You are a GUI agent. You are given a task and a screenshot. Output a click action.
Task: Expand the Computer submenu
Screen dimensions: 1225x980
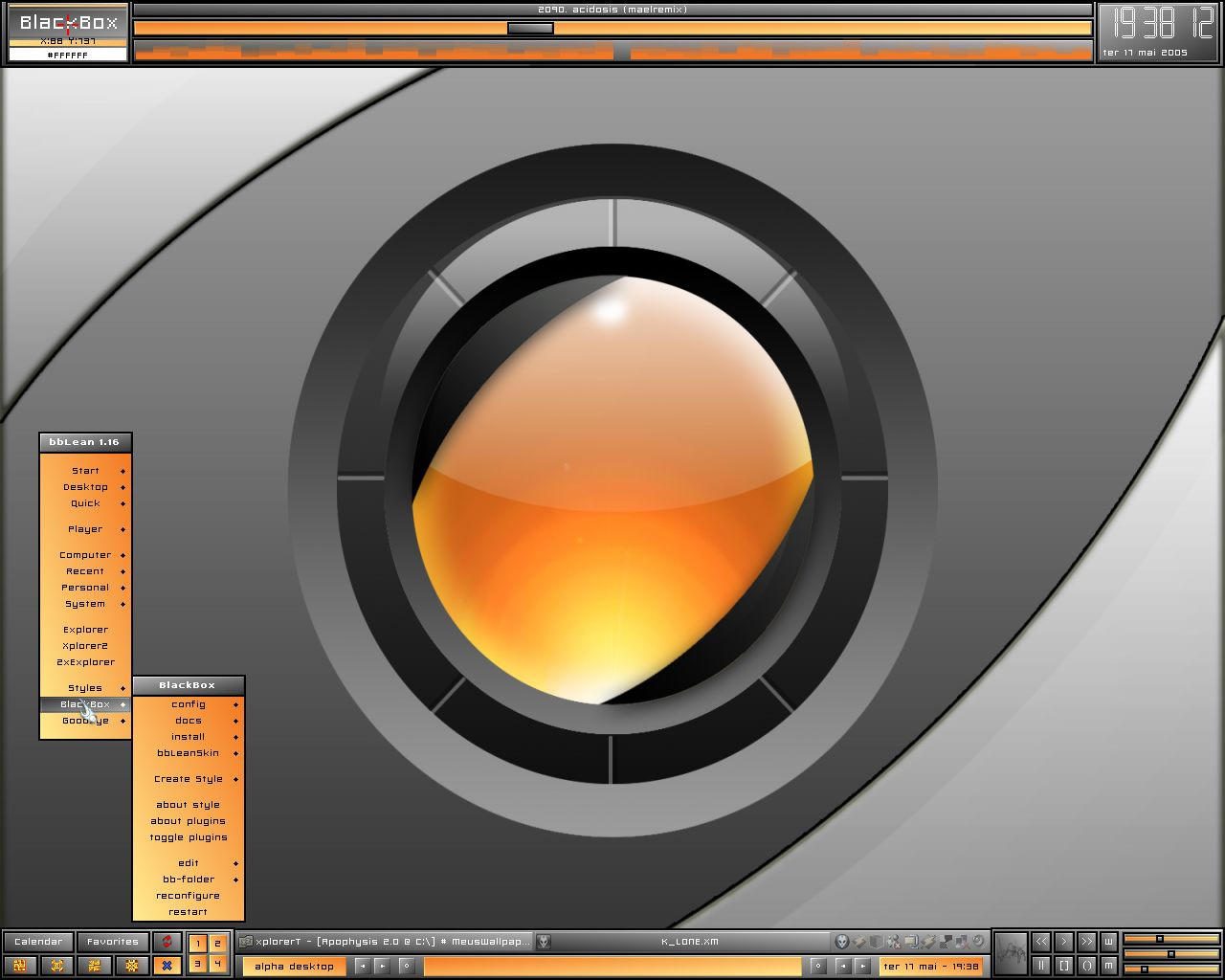coord(85,555)
